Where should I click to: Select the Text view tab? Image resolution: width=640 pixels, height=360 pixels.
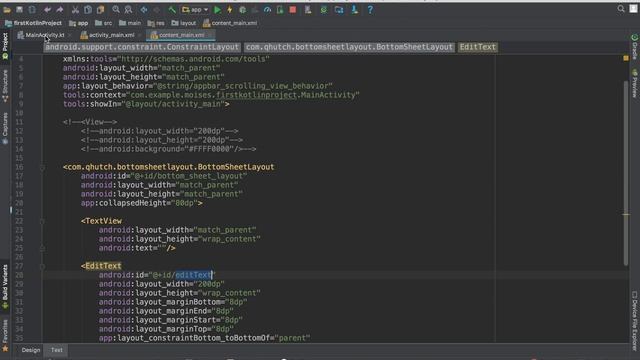tap(57, 350)
